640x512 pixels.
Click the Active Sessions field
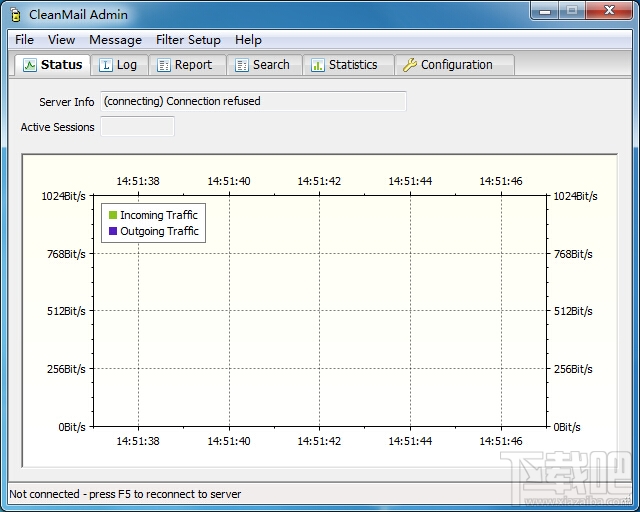tap(138, 126)
